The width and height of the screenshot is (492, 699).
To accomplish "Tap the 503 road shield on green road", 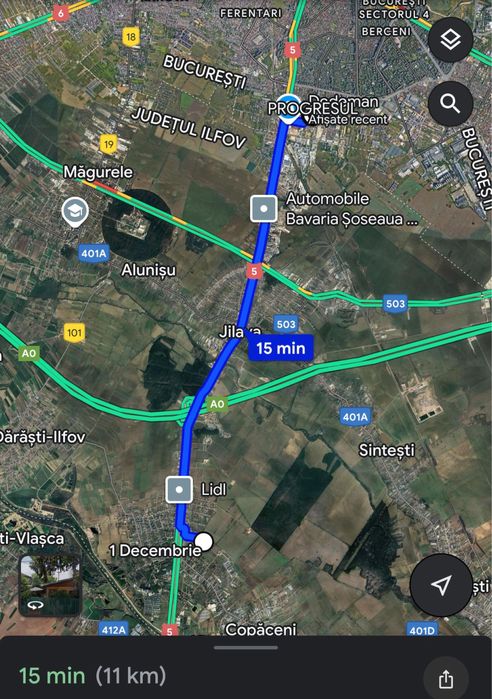I will [x=395, y=304].
